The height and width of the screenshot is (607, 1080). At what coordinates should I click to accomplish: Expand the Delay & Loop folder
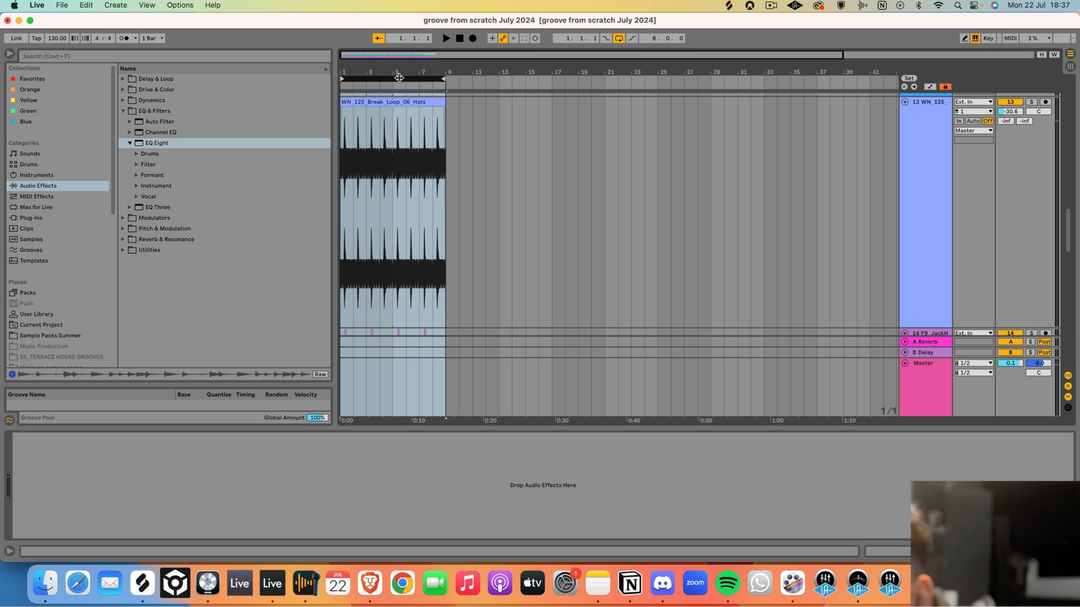point(123,79)
